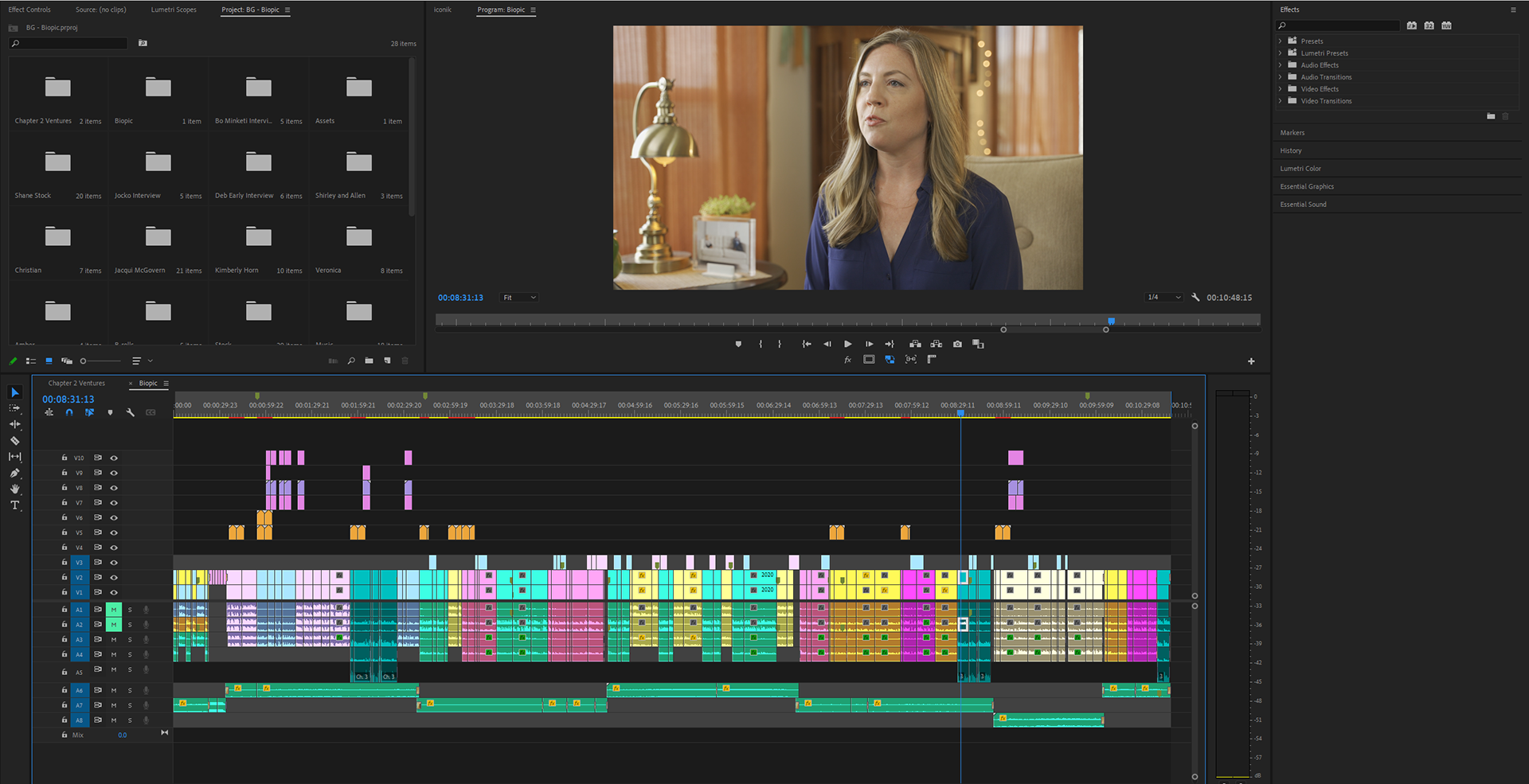Open the project panel sort dropdown
The height and width of the screenshot is (784, 1529).
[142, 361]
